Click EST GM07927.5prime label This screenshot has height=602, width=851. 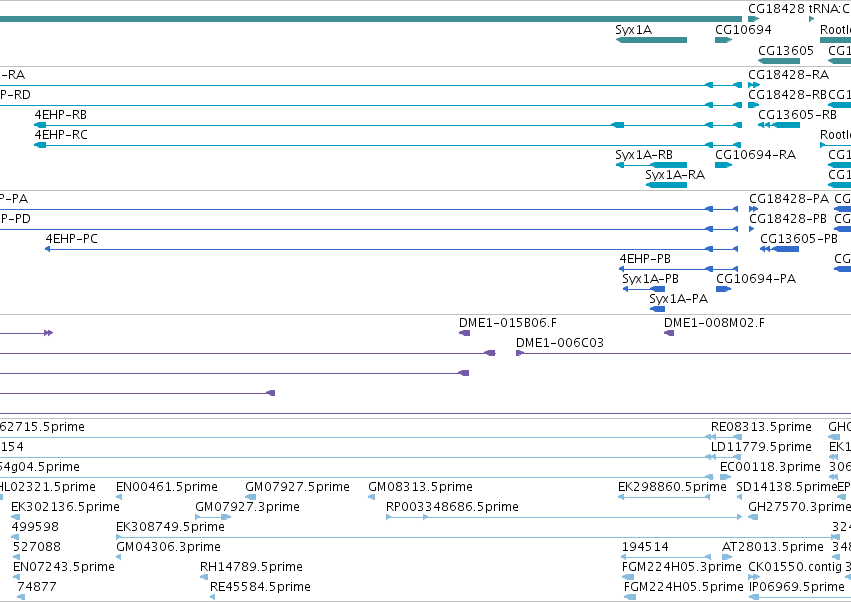pyautogui.click(x=297, y=487)
